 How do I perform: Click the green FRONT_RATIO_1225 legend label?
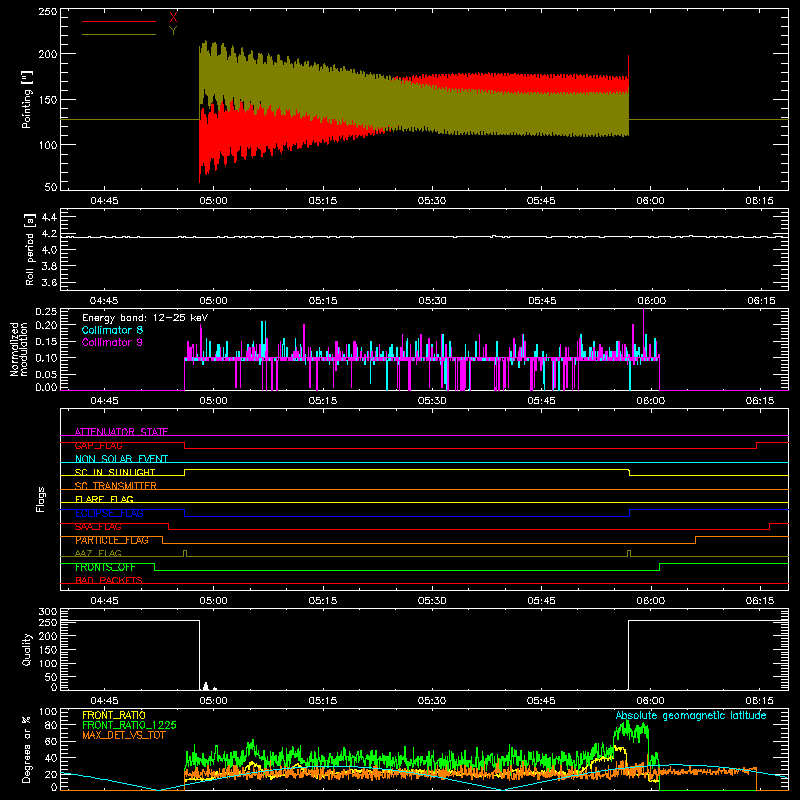point(129,725)
